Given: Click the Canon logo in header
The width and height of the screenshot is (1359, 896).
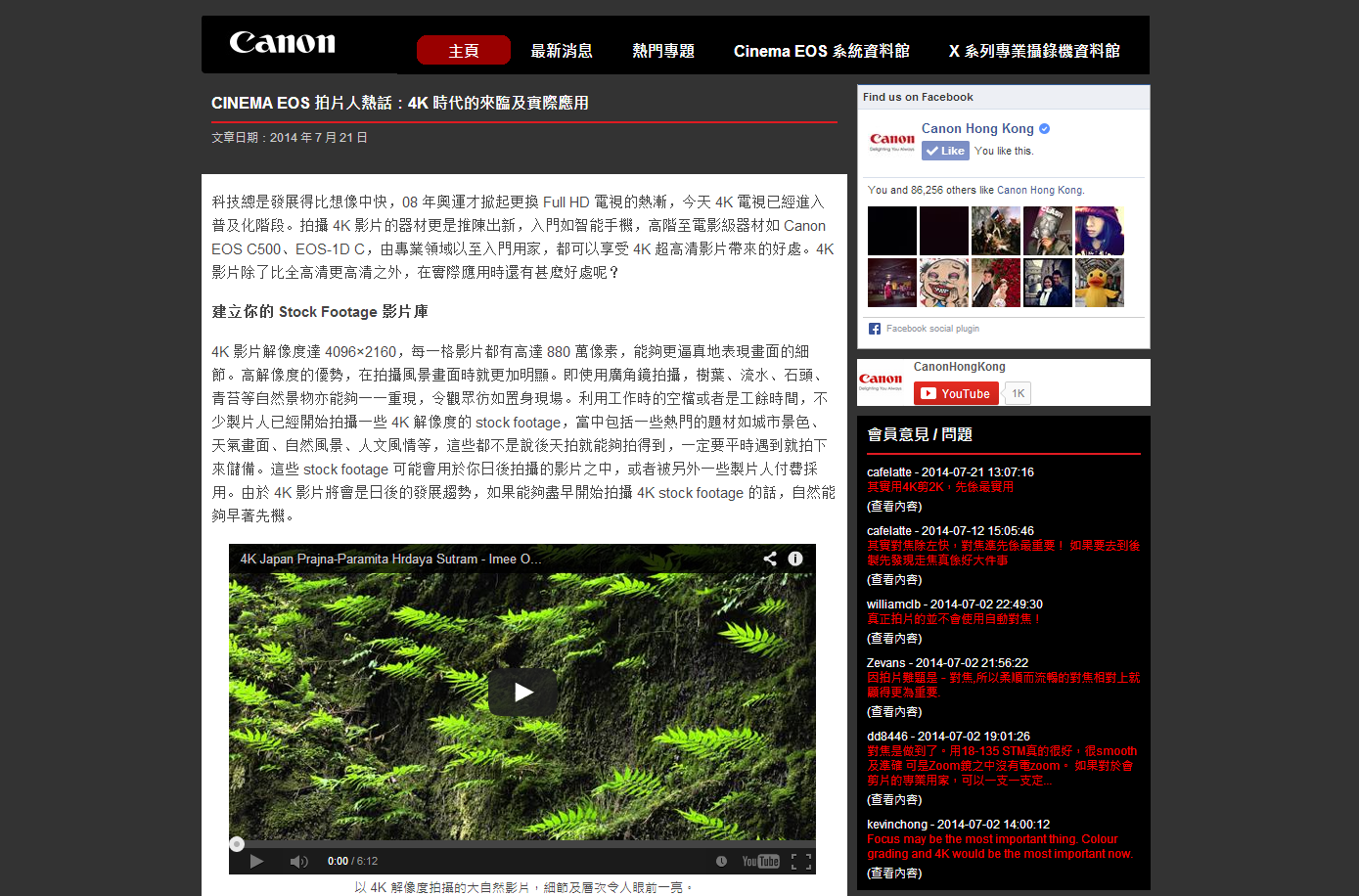Looking at the screenshot, I should (x=282, y=43).
